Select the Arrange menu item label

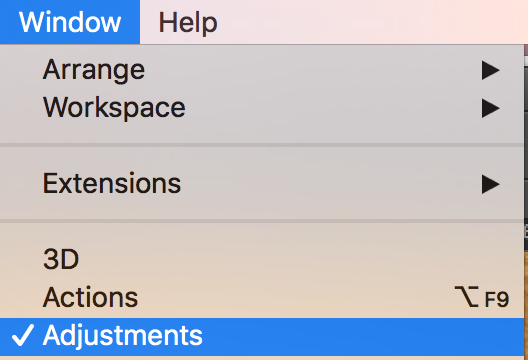coord(94,70)
